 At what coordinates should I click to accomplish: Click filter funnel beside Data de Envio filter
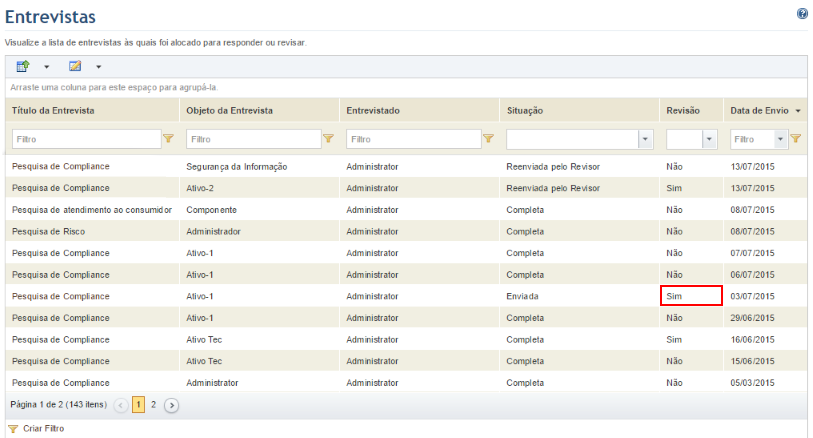click(x=796, y=138)
